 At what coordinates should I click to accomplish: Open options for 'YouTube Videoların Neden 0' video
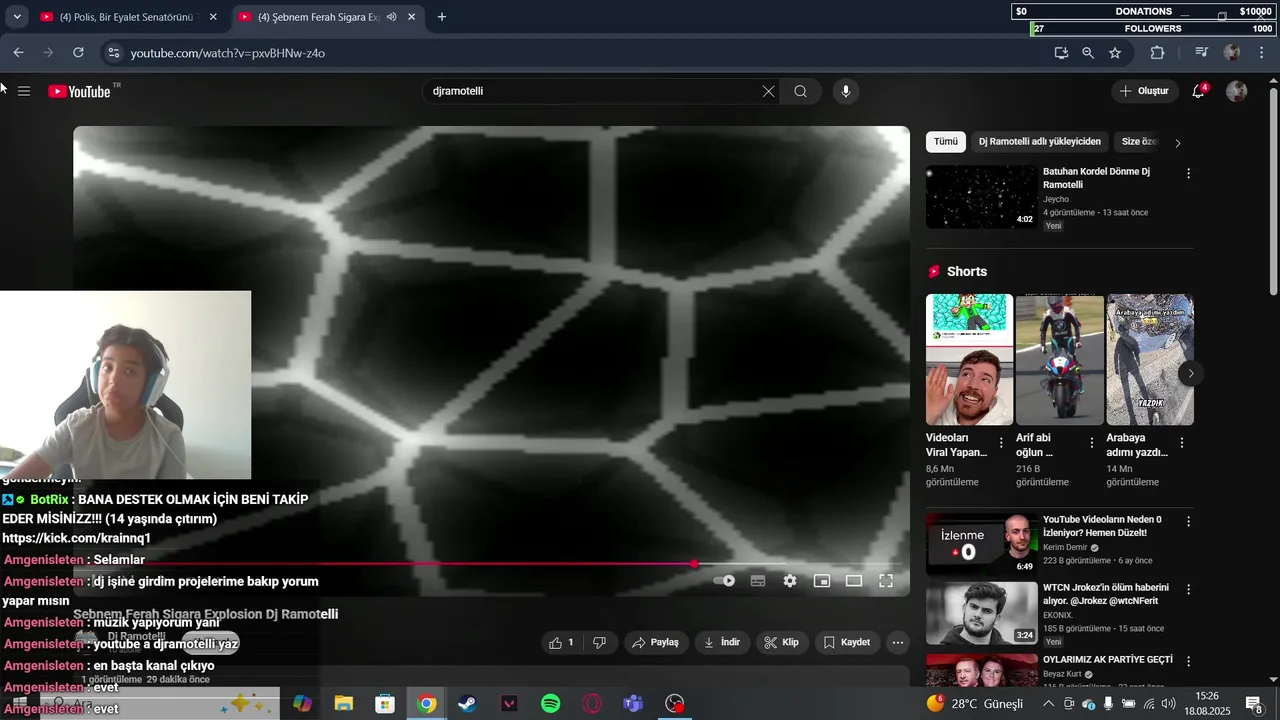1188,521
